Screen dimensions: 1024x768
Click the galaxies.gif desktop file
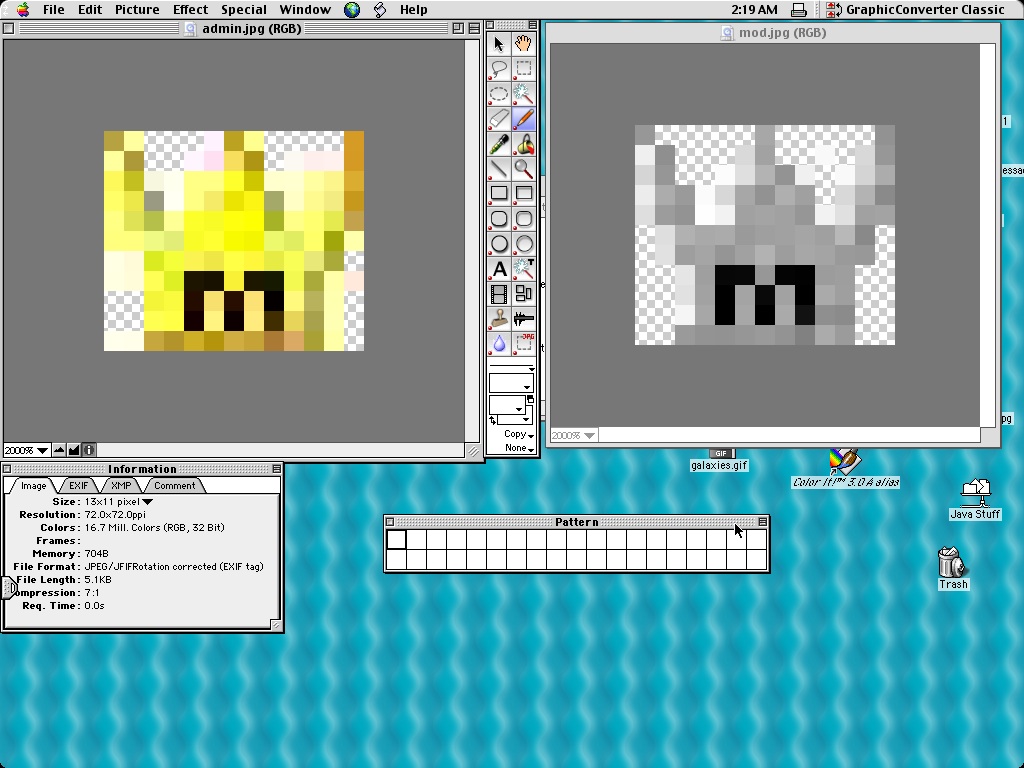coord(719,460)
